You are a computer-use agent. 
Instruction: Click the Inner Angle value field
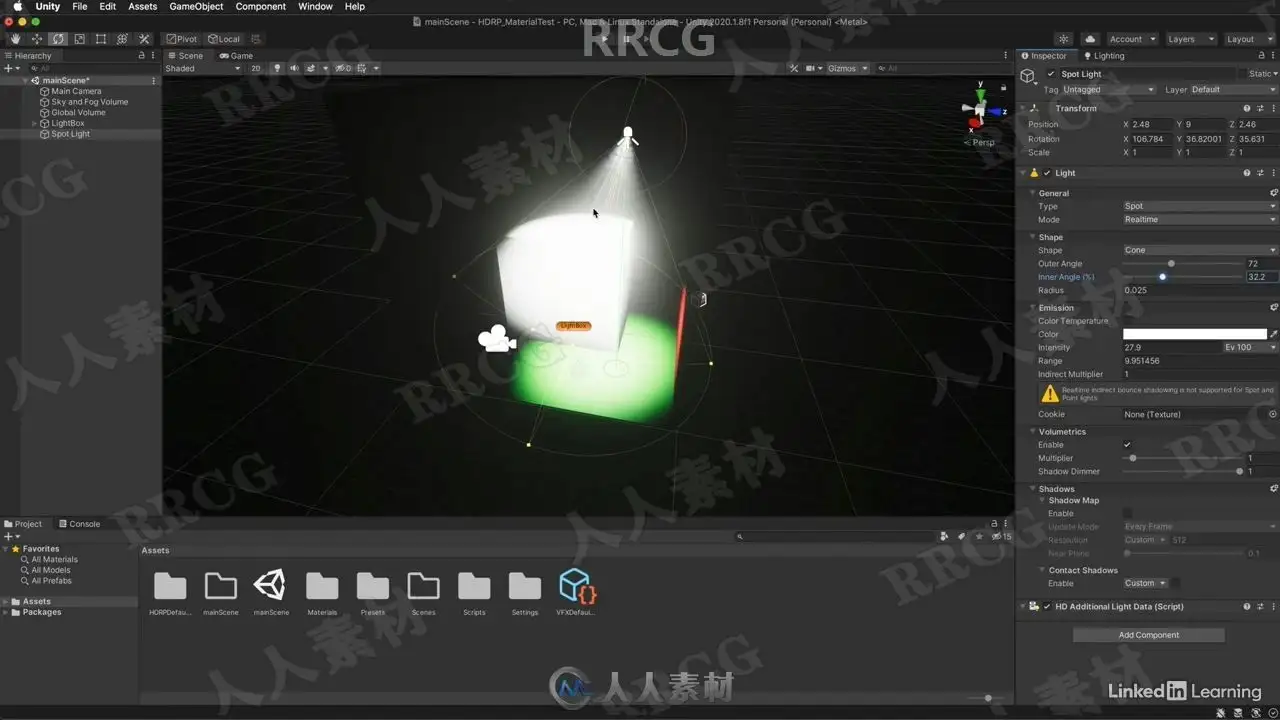click(1262, 277)
